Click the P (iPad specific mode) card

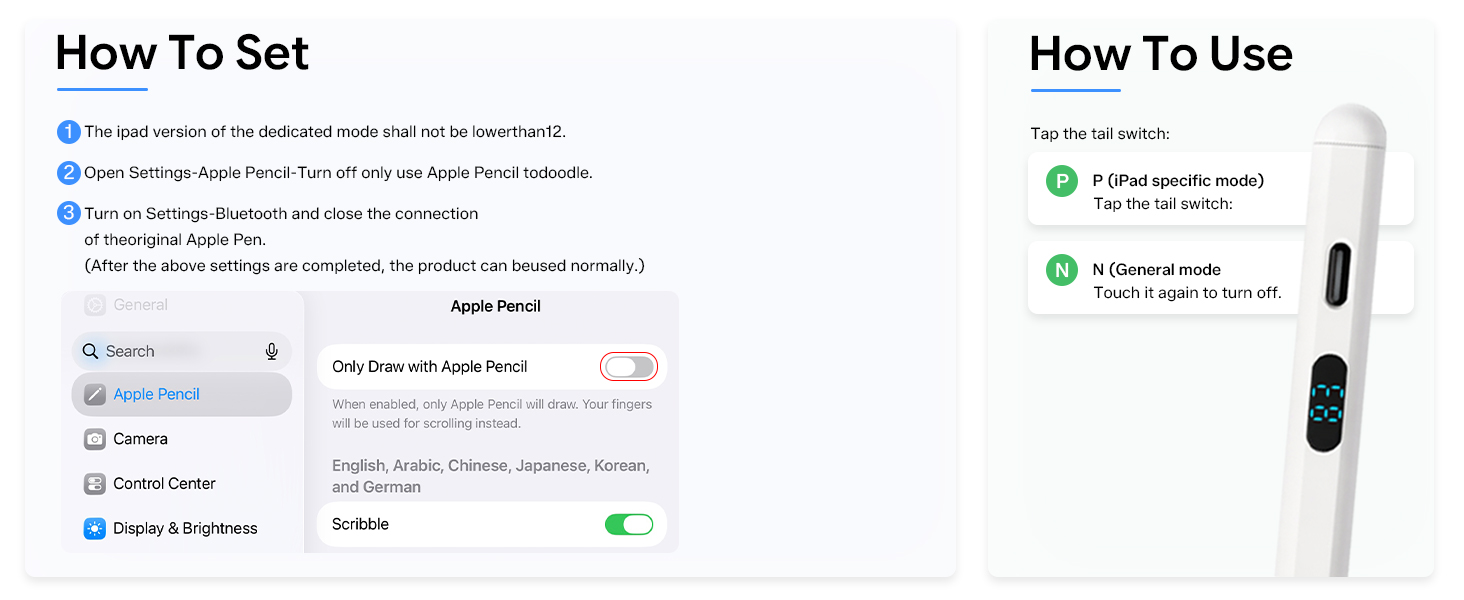click(x=1220, y=188)
